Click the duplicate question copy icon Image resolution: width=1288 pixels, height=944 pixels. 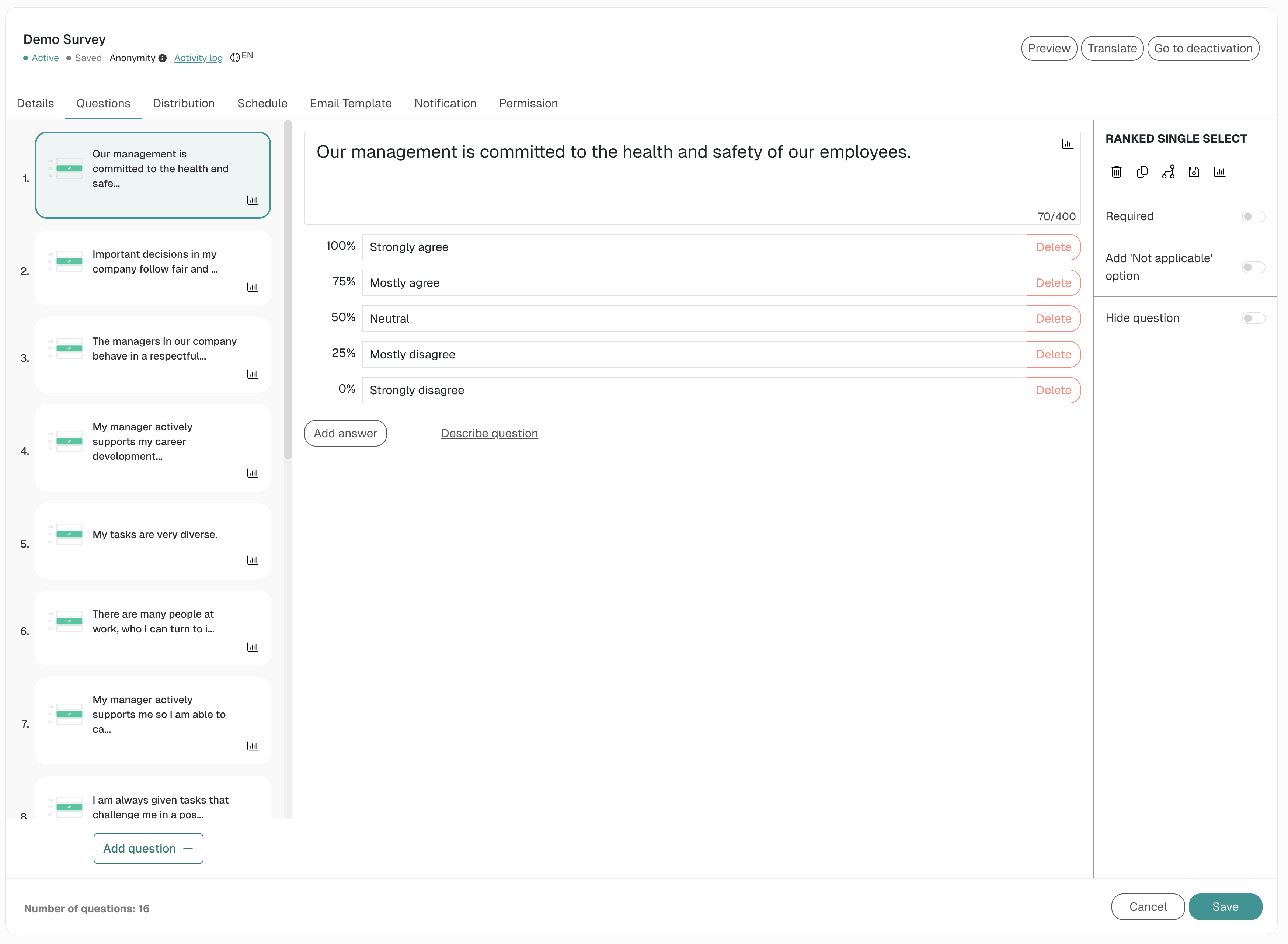click(1142, 172)
